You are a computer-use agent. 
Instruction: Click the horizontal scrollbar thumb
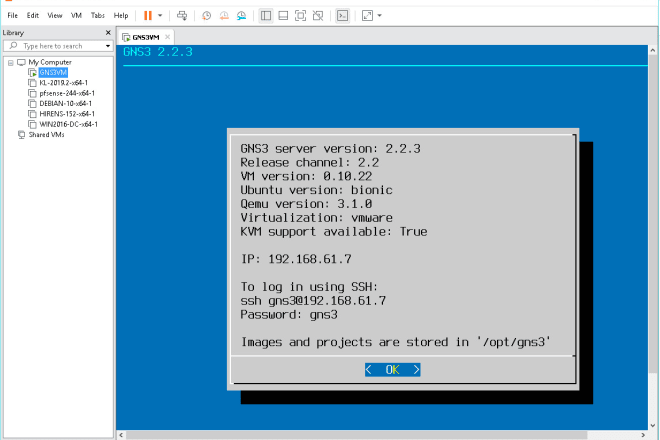coord(356,435)
